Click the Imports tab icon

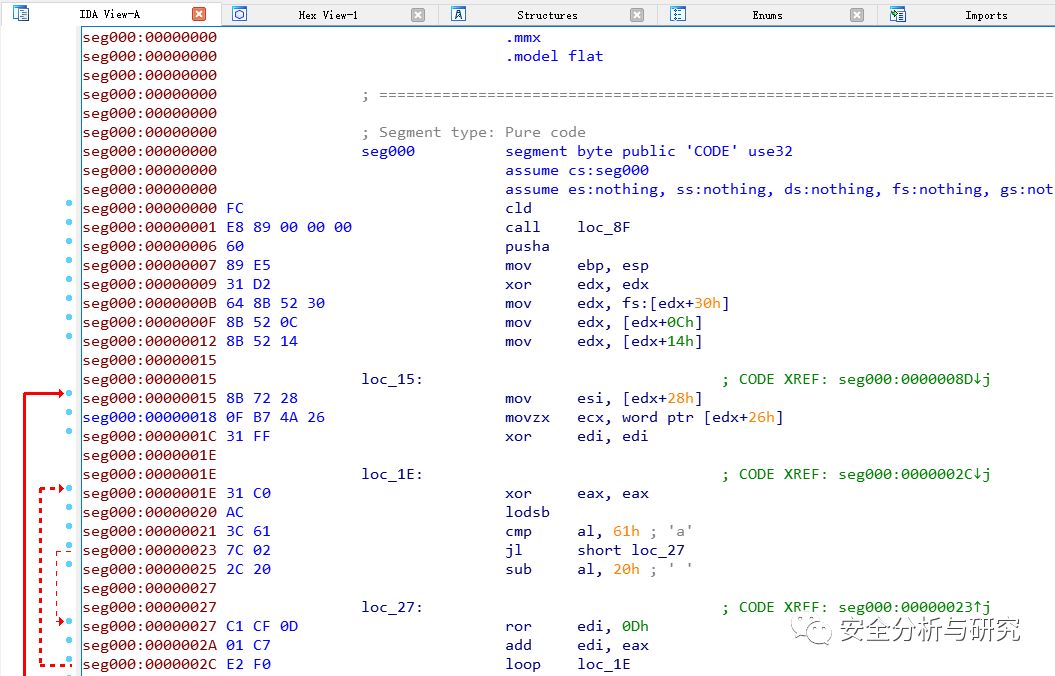898,14
